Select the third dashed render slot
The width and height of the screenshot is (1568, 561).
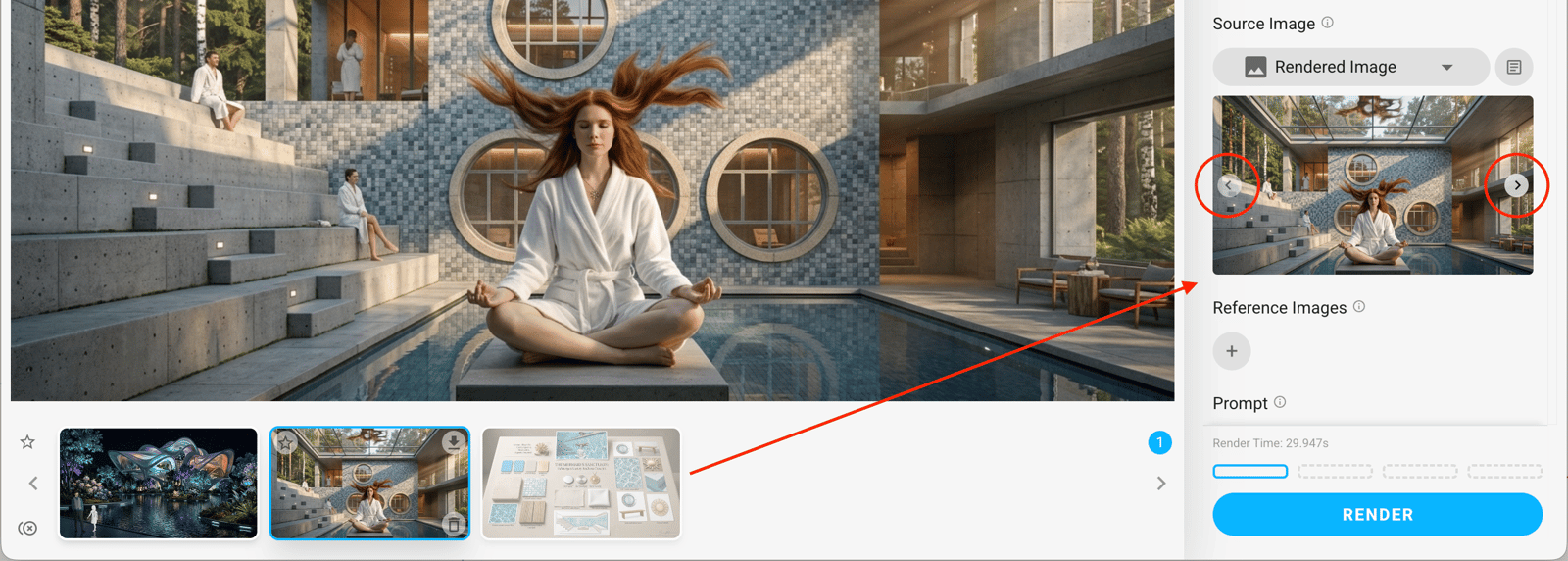tap(1420, 472)
